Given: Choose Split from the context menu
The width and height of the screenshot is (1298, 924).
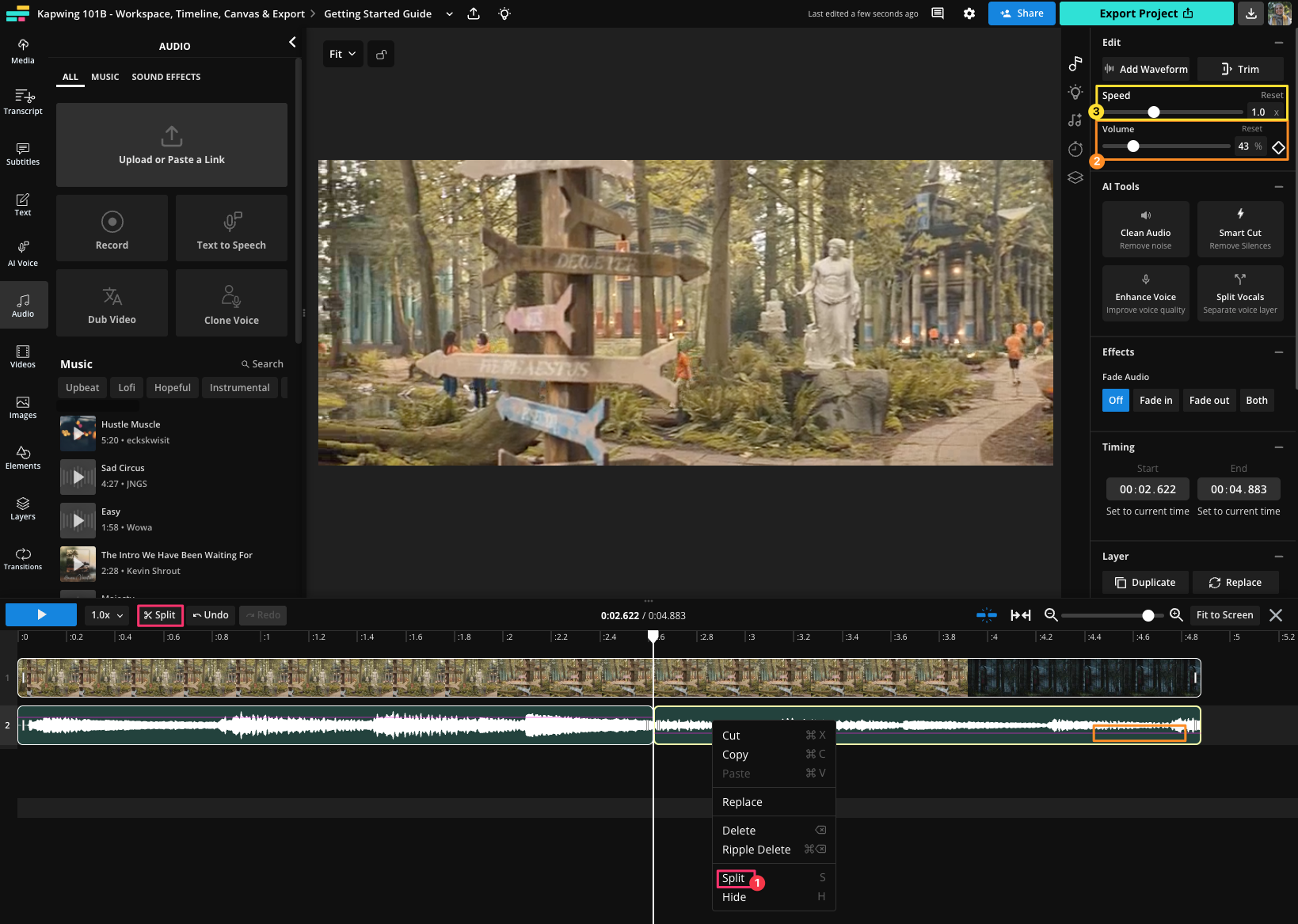Looking at the screenshot, I should click(x=733, y=877).
